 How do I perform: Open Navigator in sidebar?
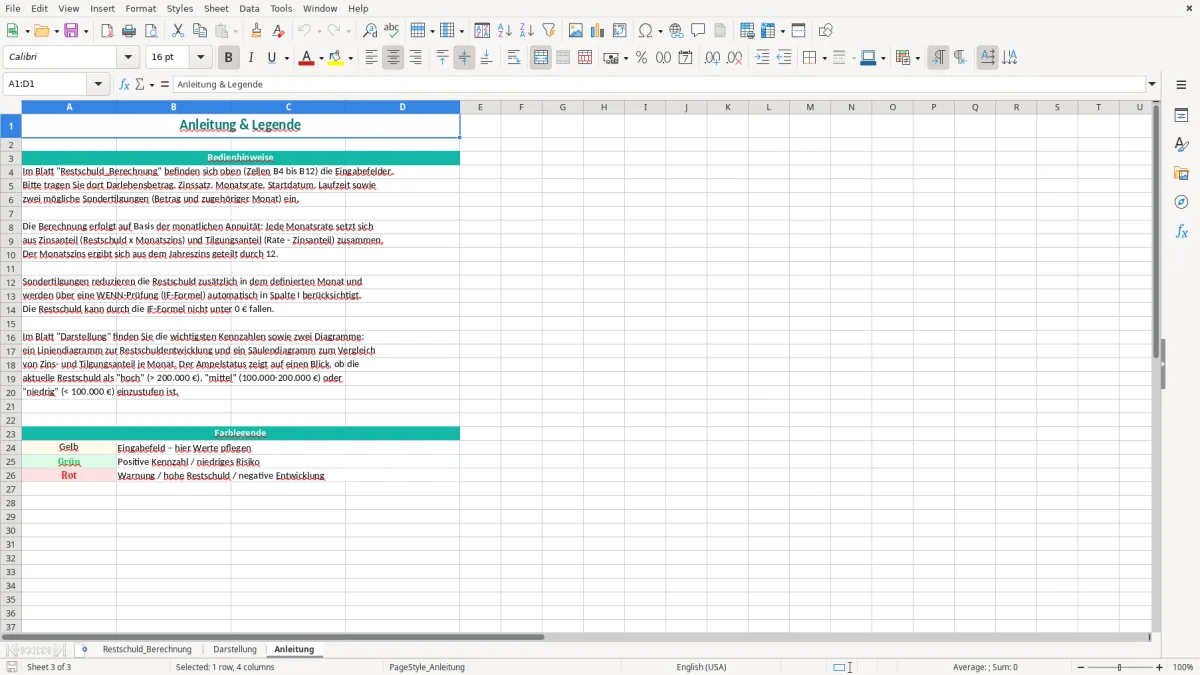click(x=1181, y=202)
